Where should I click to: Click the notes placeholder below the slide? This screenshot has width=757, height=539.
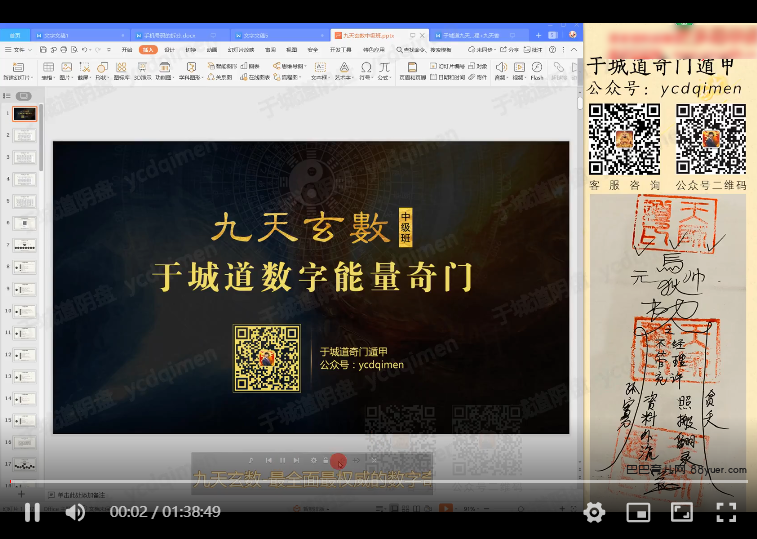tap(81, 495)
